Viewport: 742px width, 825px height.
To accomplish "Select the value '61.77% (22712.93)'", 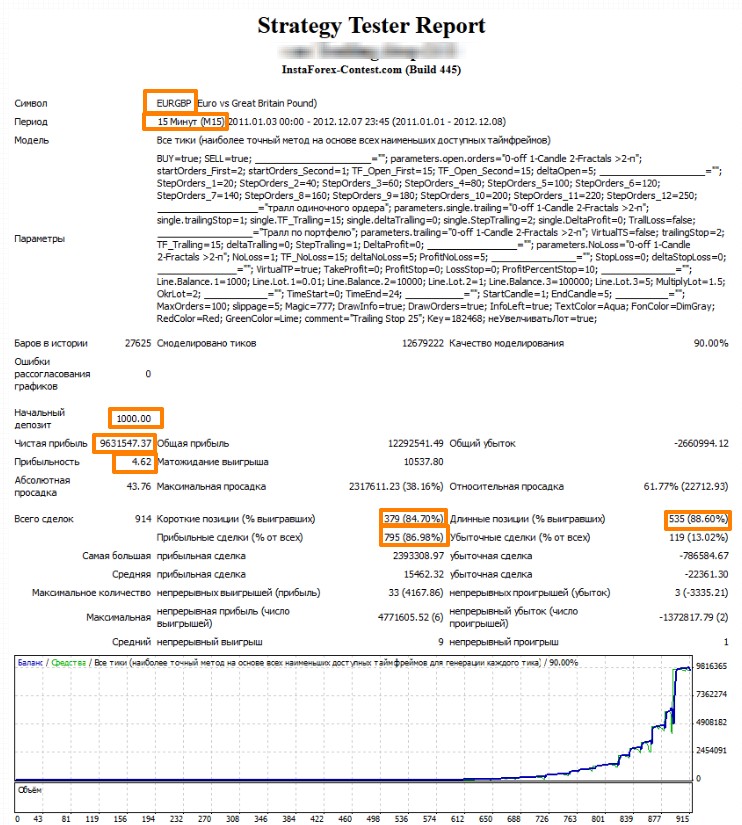I will point(686,486).
